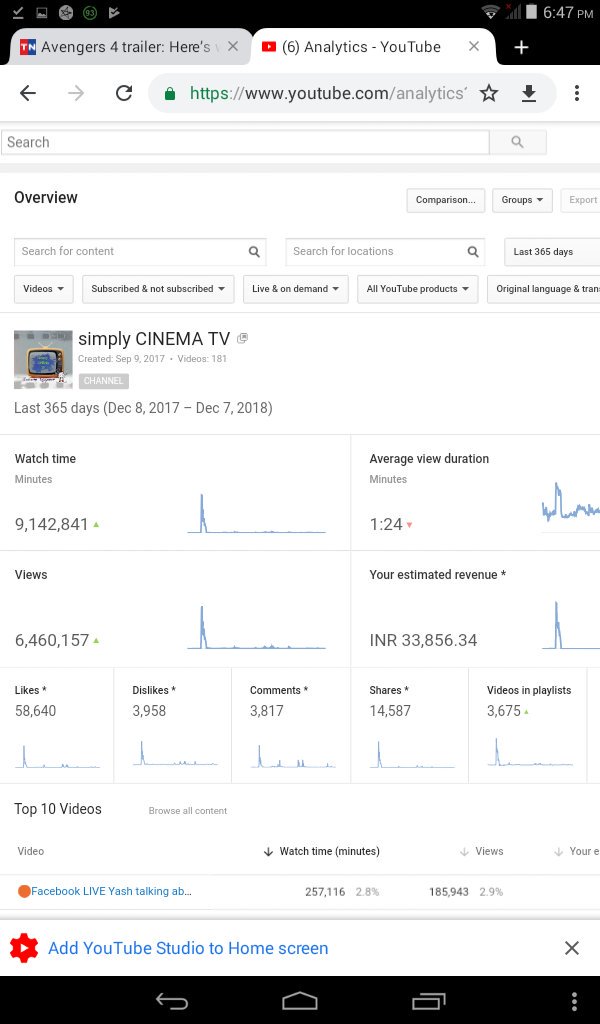Close the Analytics - YouTube tab
The height and width of the screenshot is (1024, 600).
click(474, 46)
